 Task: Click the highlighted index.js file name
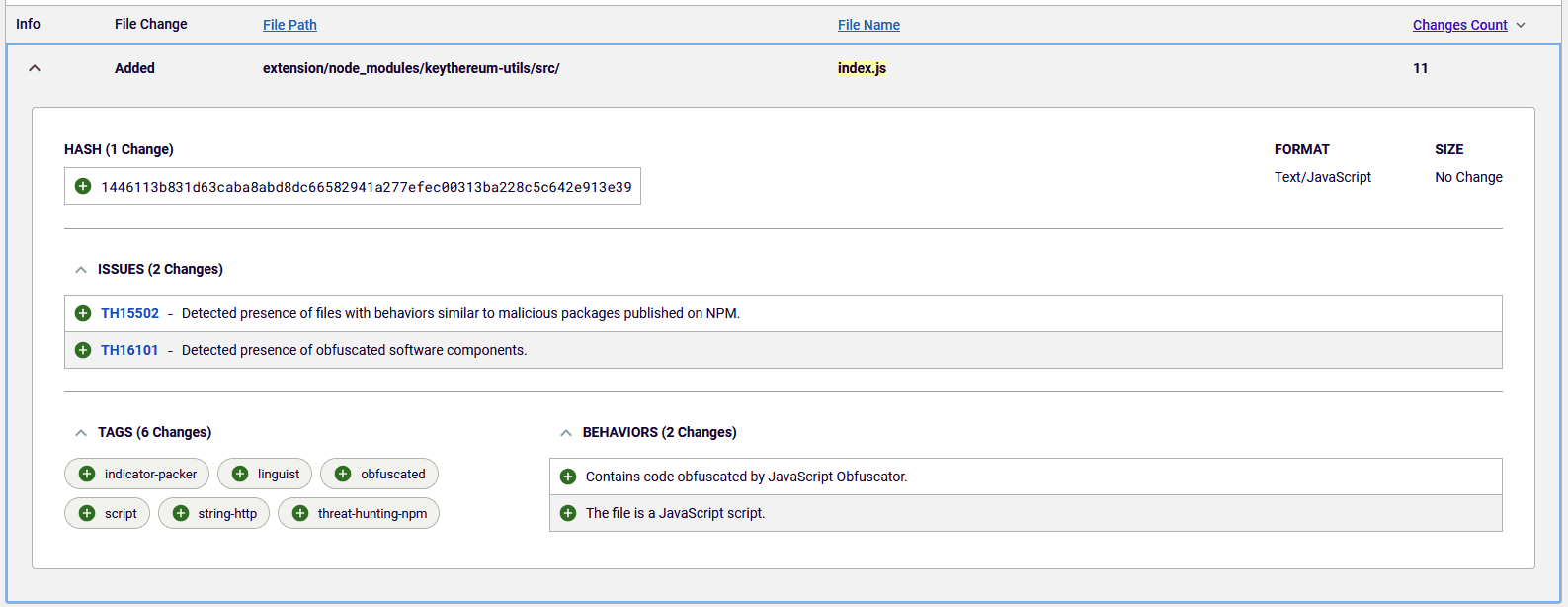(862, 68)
